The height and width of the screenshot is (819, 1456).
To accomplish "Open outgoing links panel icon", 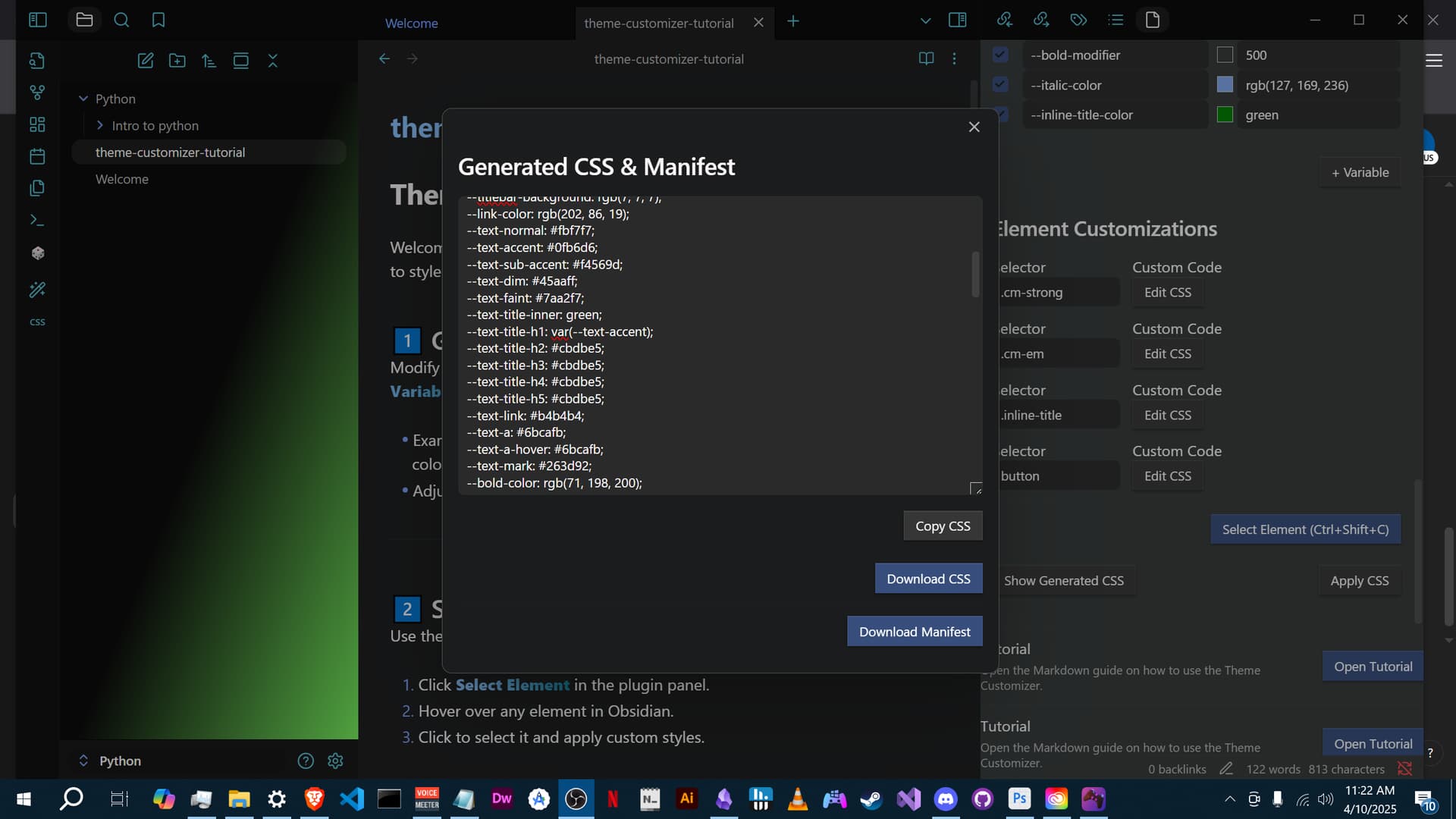I will (1041, 20).
